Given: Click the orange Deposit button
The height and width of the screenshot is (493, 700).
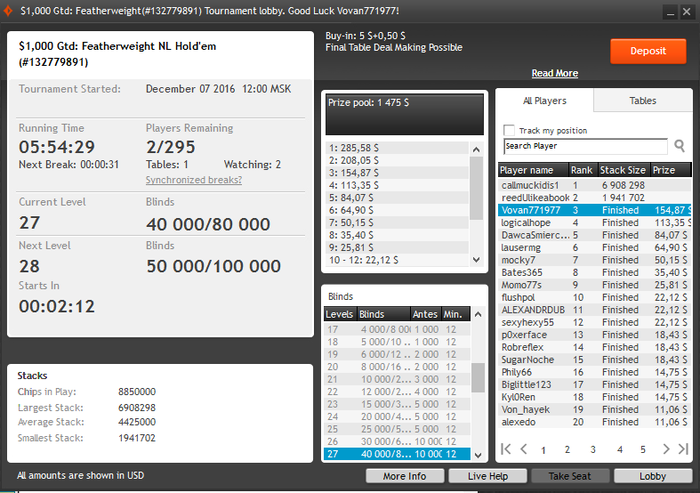Looking at the screenshot, I should (x=648, y=51).
